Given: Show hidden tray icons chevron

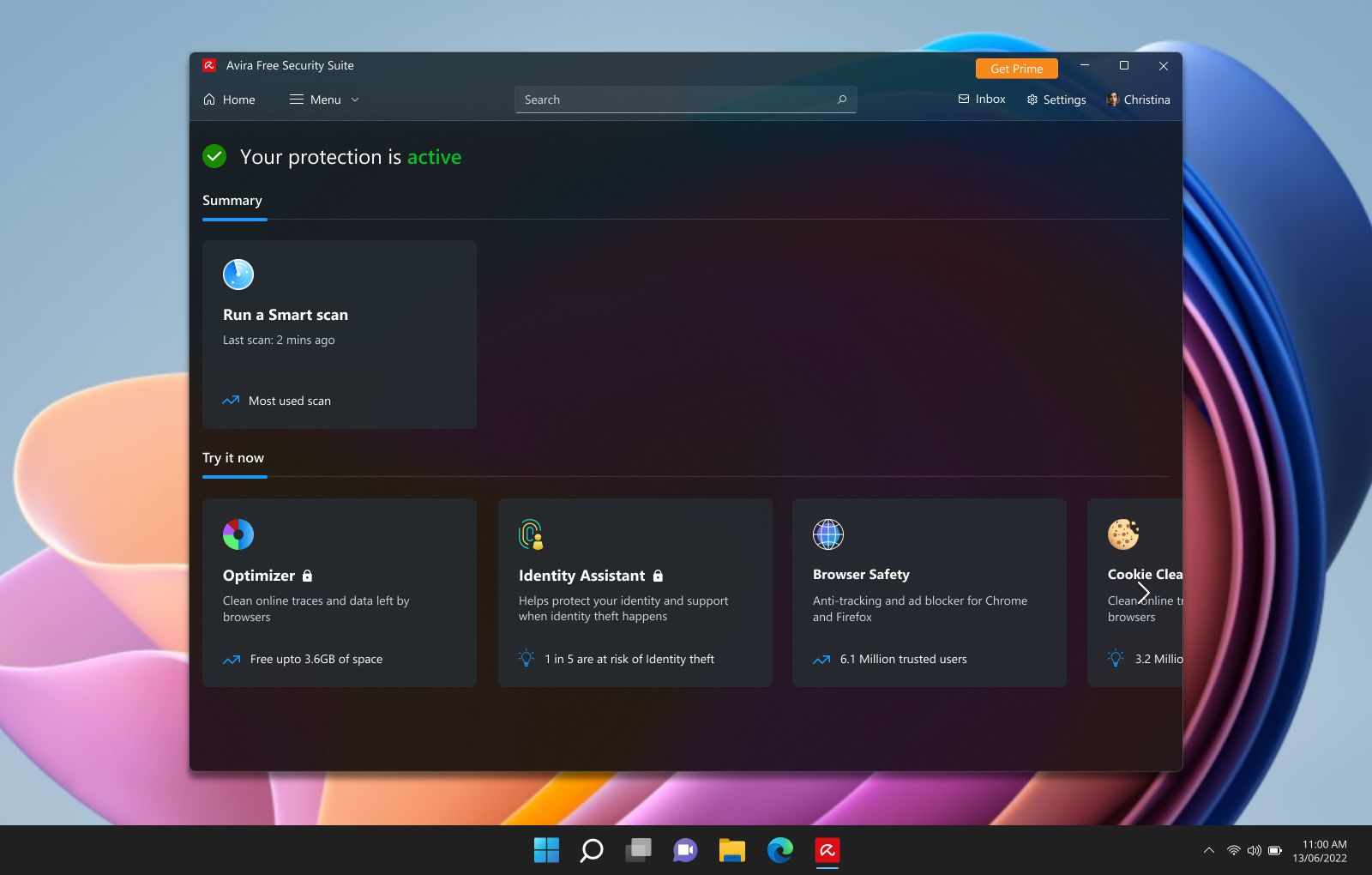Looking at the screenshot, I should click(x=1209, y=851).
